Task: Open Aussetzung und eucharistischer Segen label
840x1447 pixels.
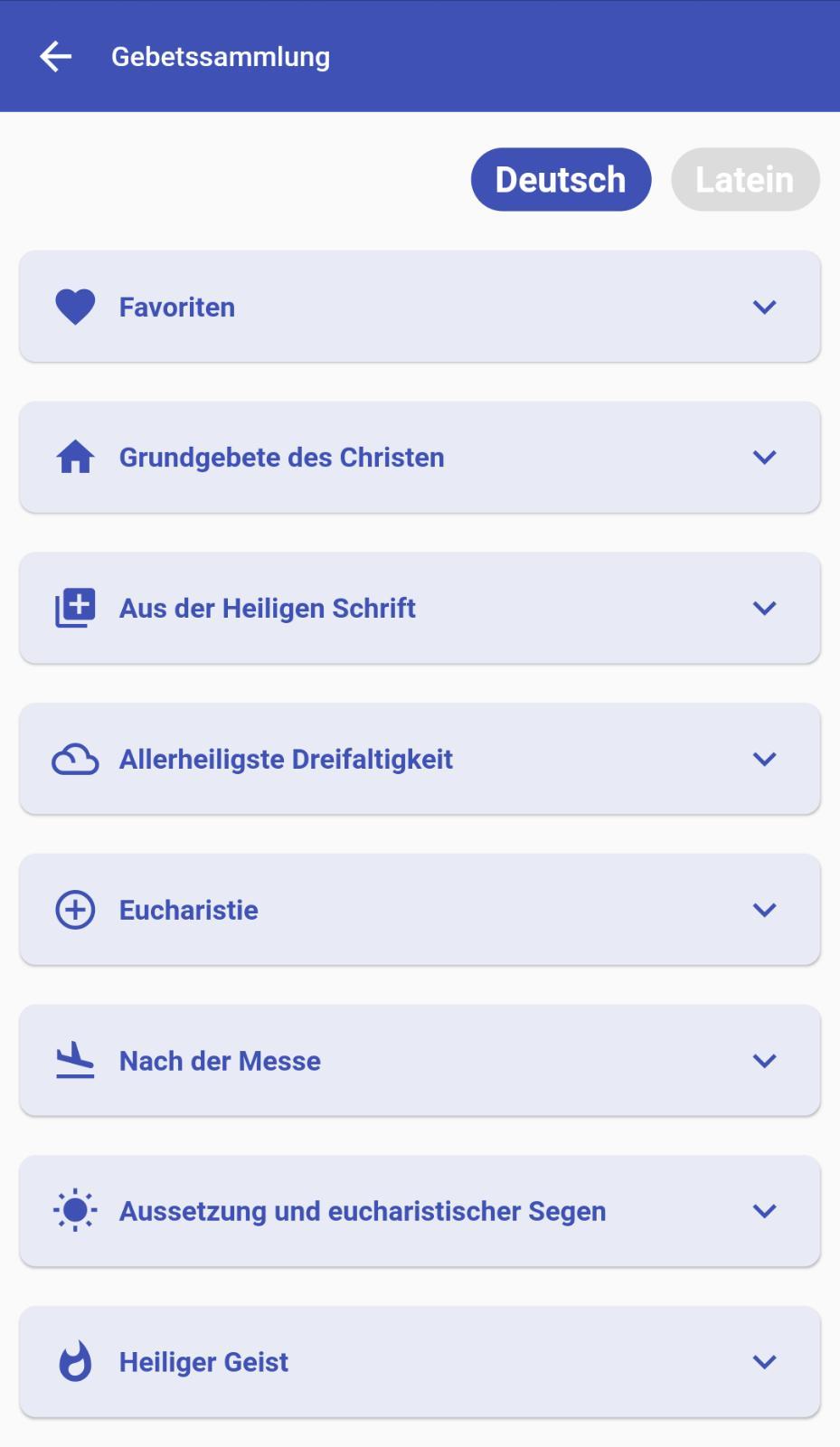Action: (x=363, y=1211)
